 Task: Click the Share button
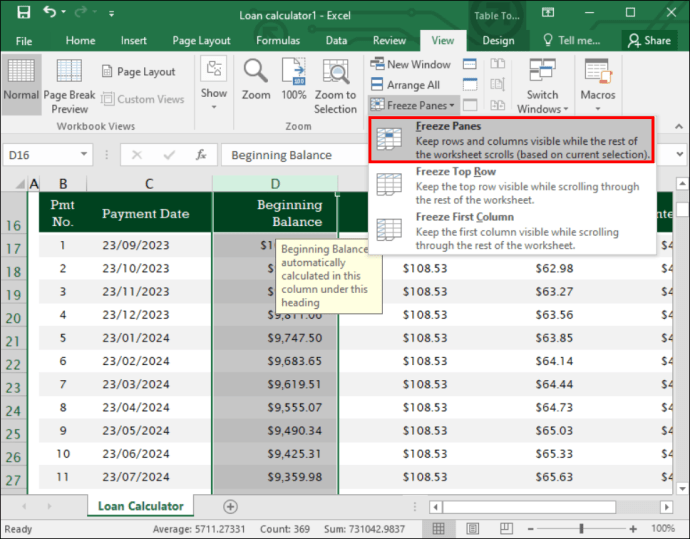649,40
